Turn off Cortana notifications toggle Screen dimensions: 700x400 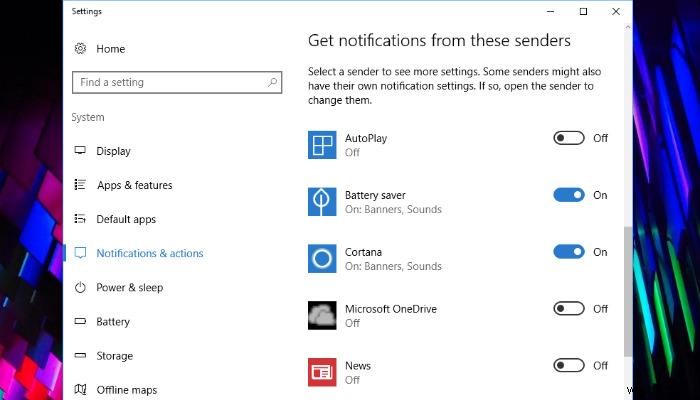(x=569, y=252)
